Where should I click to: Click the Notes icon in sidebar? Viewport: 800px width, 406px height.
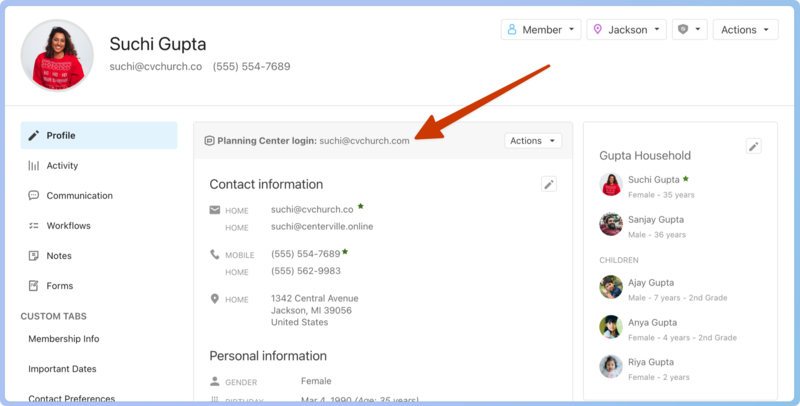(34, 256)
